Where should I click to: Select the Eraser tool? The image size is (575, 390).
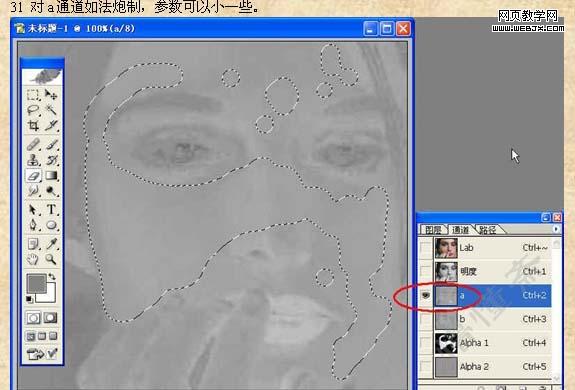pyautogui.click(x=33, y=176)
